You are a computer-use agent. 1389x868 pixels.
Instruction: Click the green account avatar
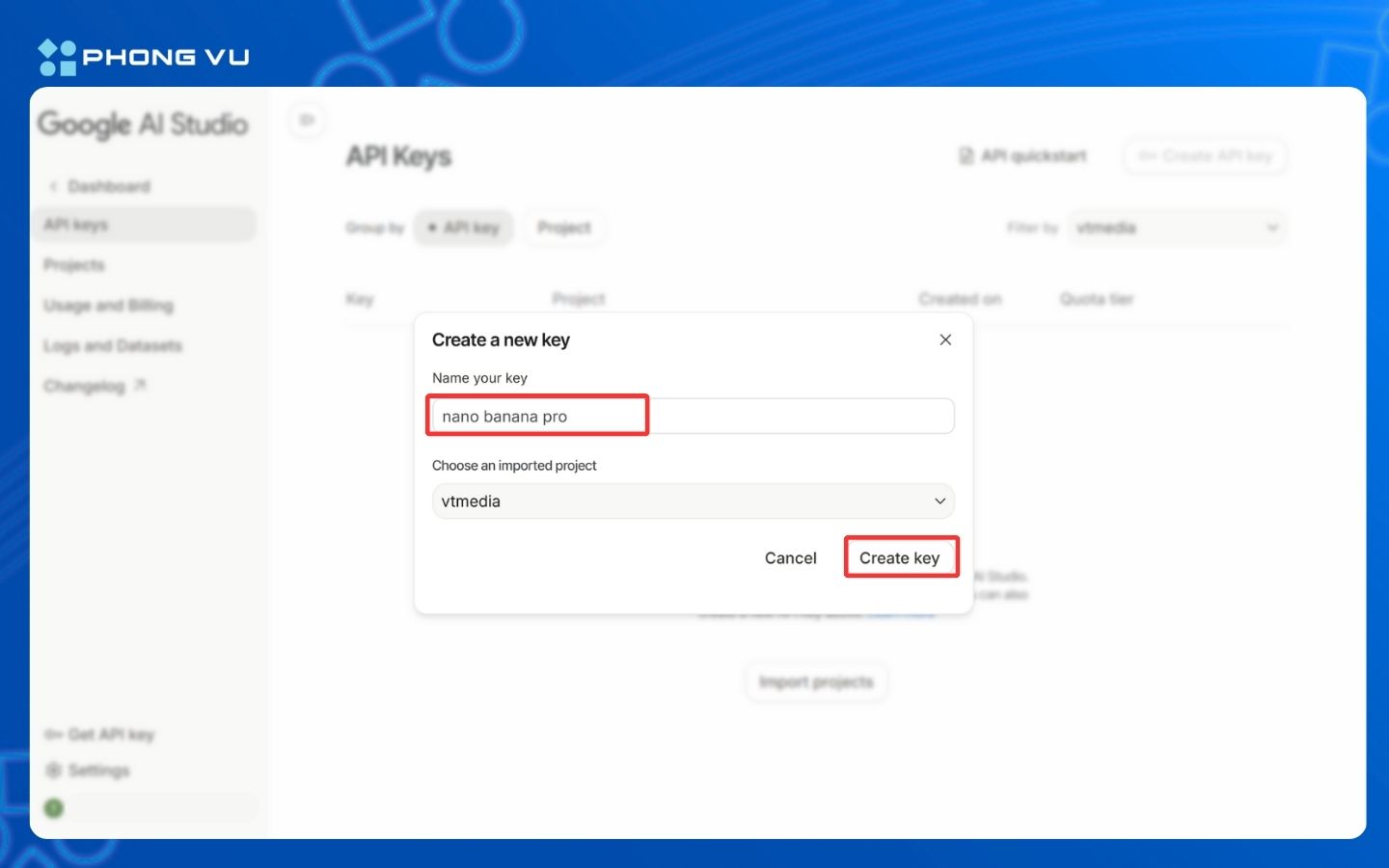(x=54, y=808)
